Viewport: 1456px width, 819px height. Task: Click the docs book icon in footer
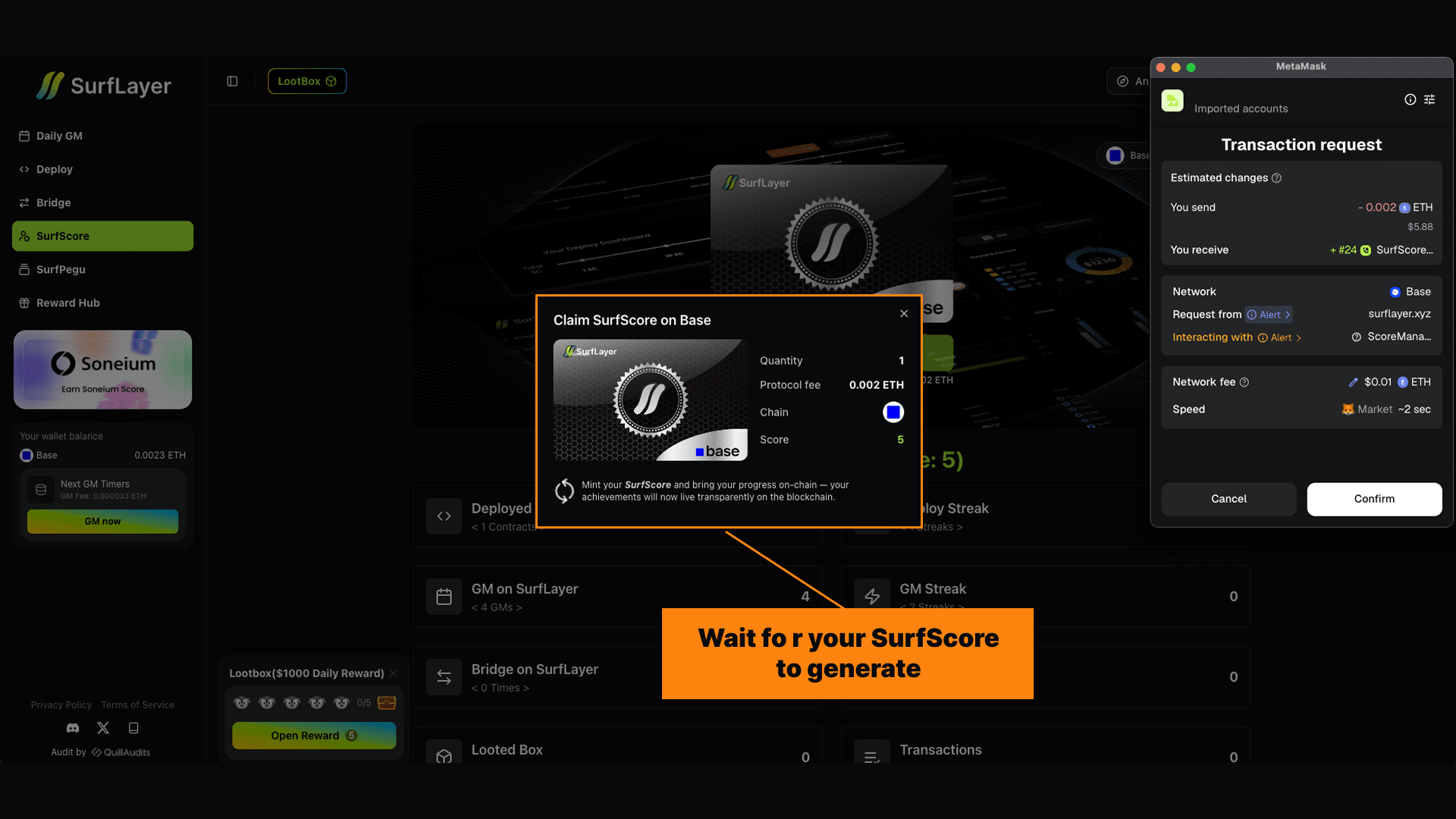pyautogui.click(x=133, y=728)
